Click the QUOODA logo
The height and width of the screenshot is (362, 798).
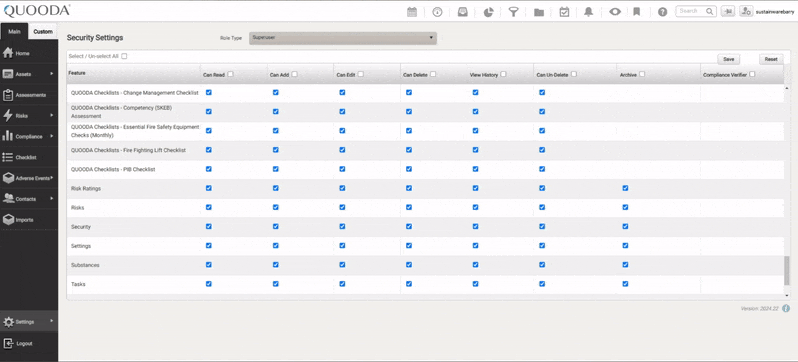(37, 11)
